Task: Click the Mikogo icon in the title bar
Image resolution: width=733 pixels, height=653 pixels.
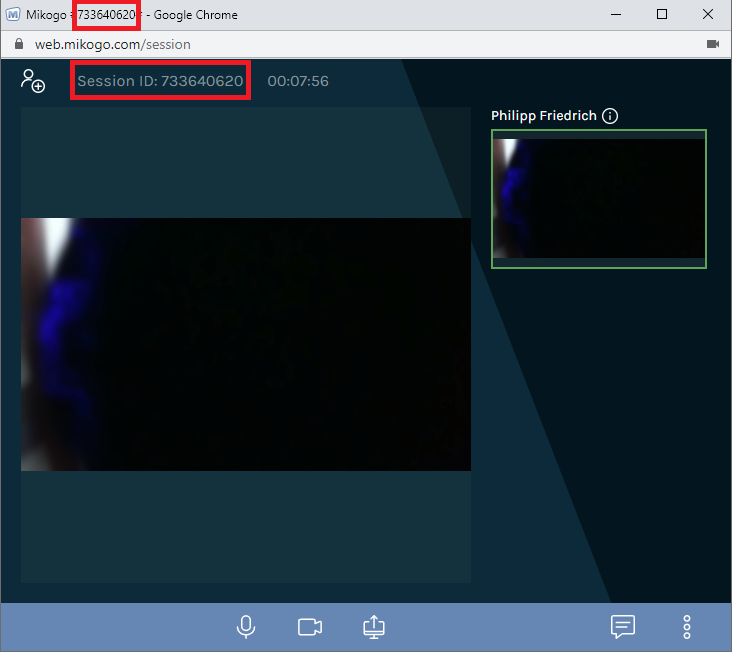Action: pos(13,15)
